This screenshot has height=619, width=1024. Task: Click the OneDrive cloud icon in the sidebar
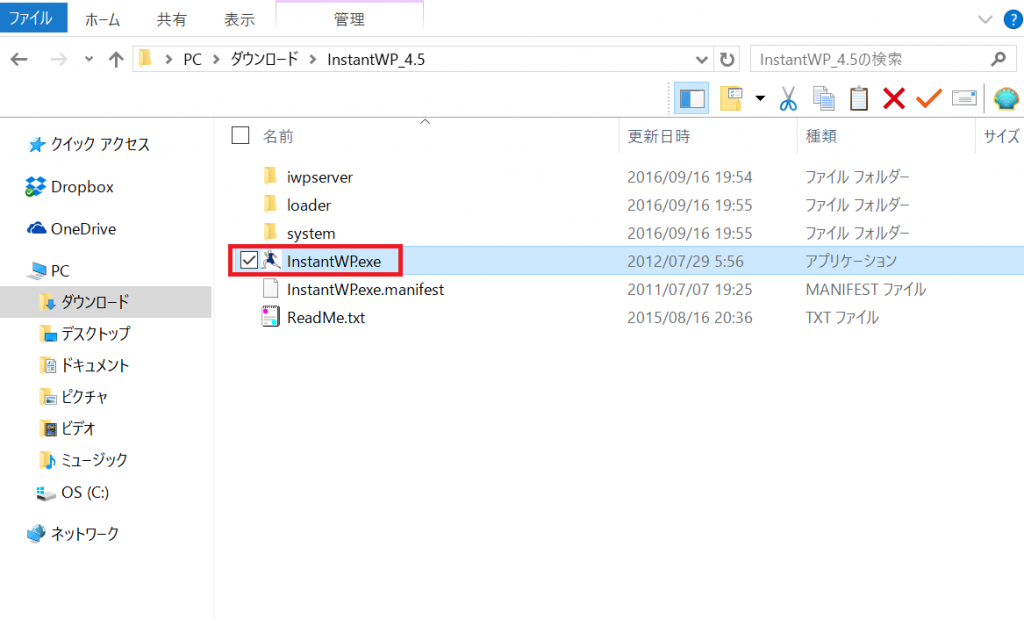click(37, 229)
